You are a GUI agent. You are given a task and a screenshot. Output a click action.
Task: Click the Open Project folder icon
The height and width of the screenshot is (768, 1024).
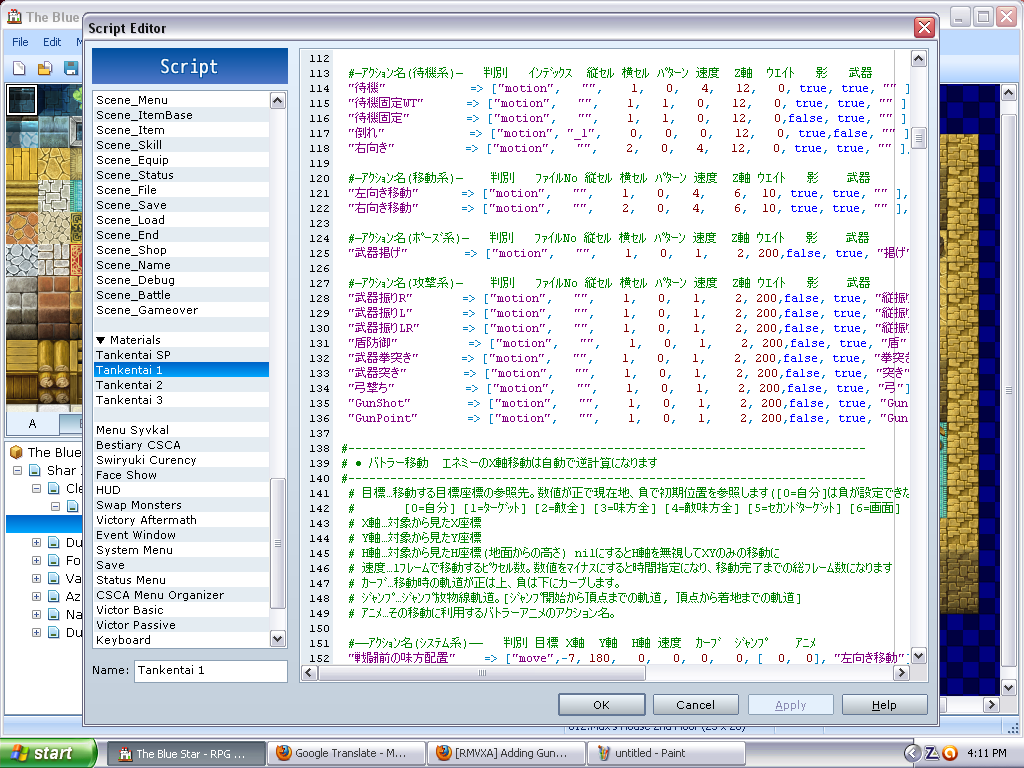[x=45, y=68]
